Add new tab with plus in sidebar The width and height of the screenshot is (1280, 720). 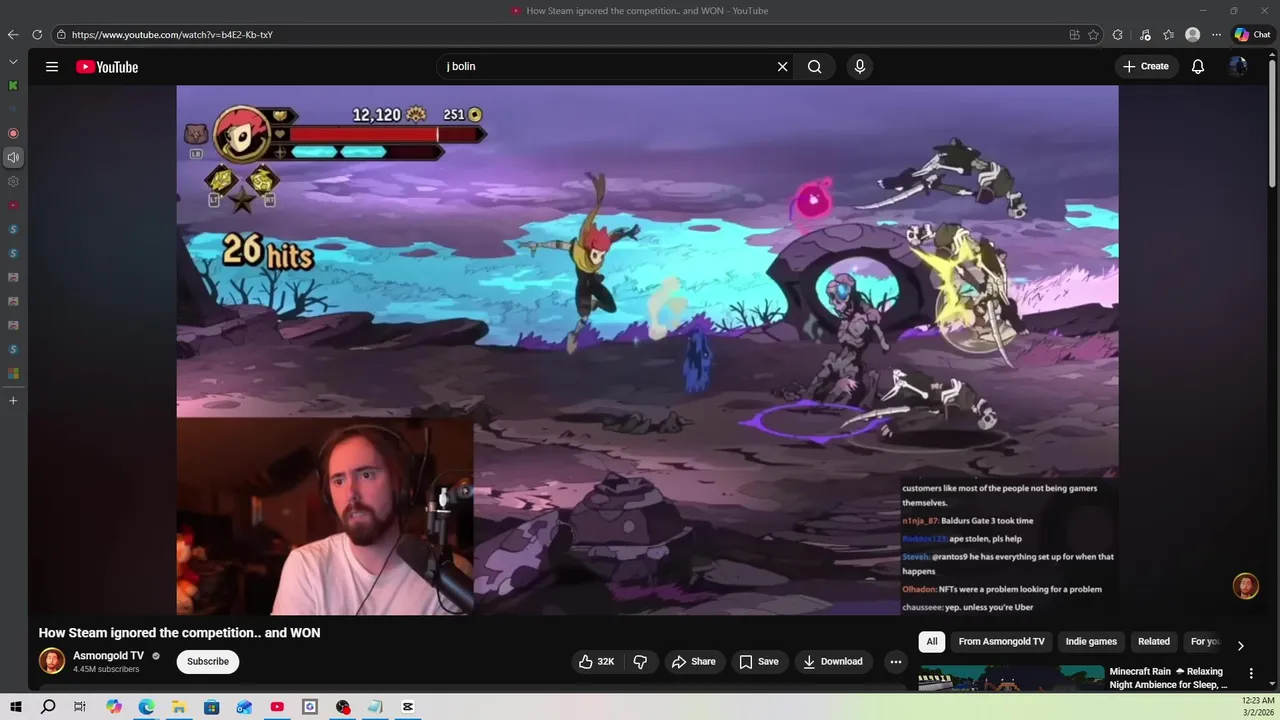tap(13, 401)
